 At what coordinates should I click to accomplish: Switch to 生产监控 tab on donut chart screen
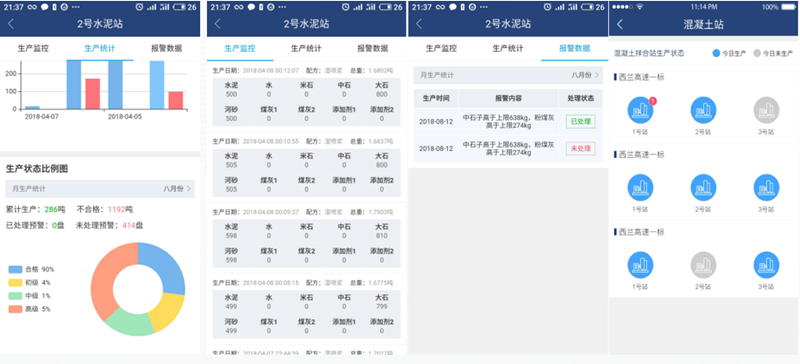[x=33, y=48]
